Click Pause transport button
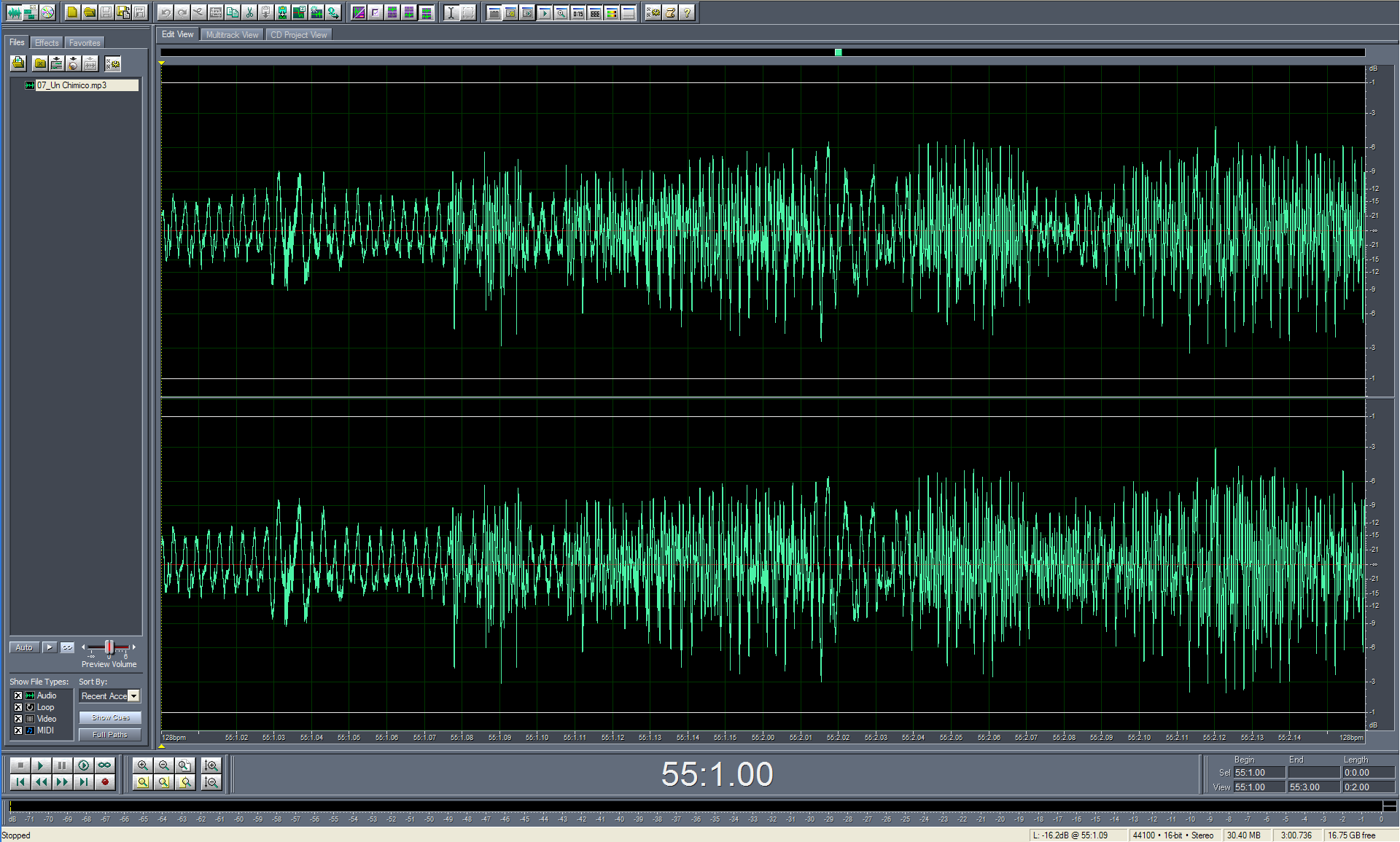 coord(62,765)
